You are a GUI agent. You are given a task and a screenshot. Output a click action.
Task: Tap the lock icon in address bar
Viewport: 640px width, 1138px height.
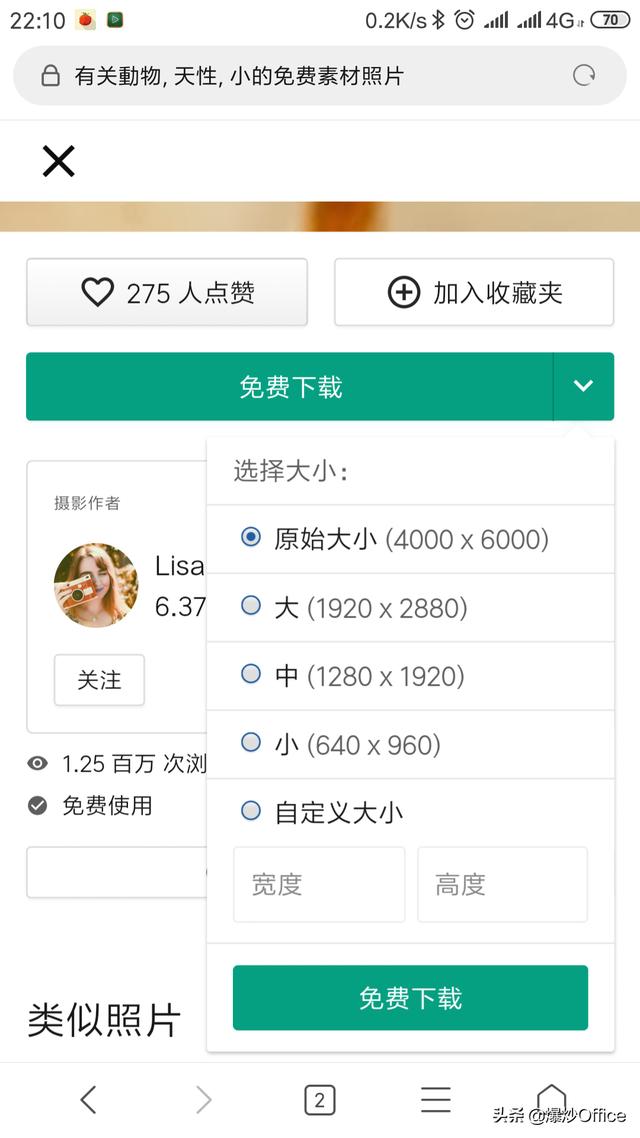[x=50, y=76]
